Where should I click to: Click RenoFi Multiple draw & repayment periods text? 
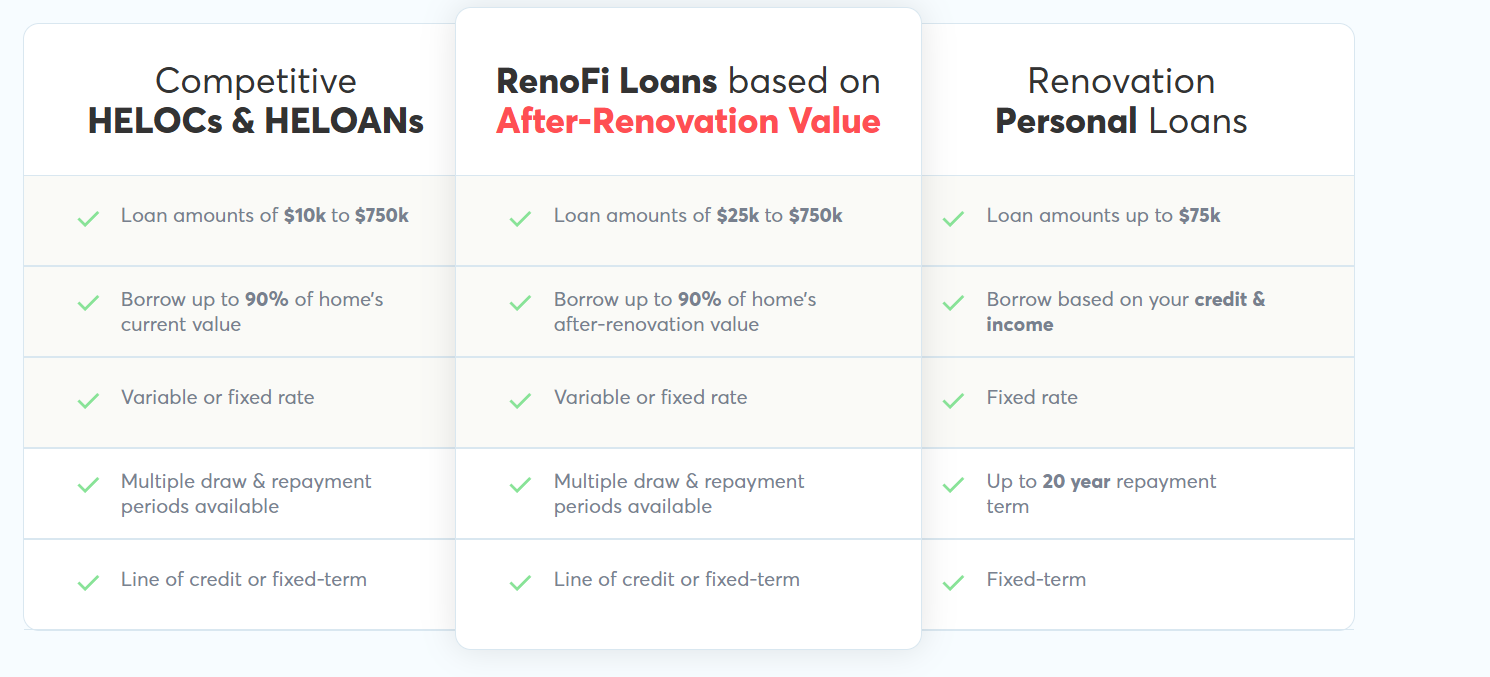click(678, 493)
